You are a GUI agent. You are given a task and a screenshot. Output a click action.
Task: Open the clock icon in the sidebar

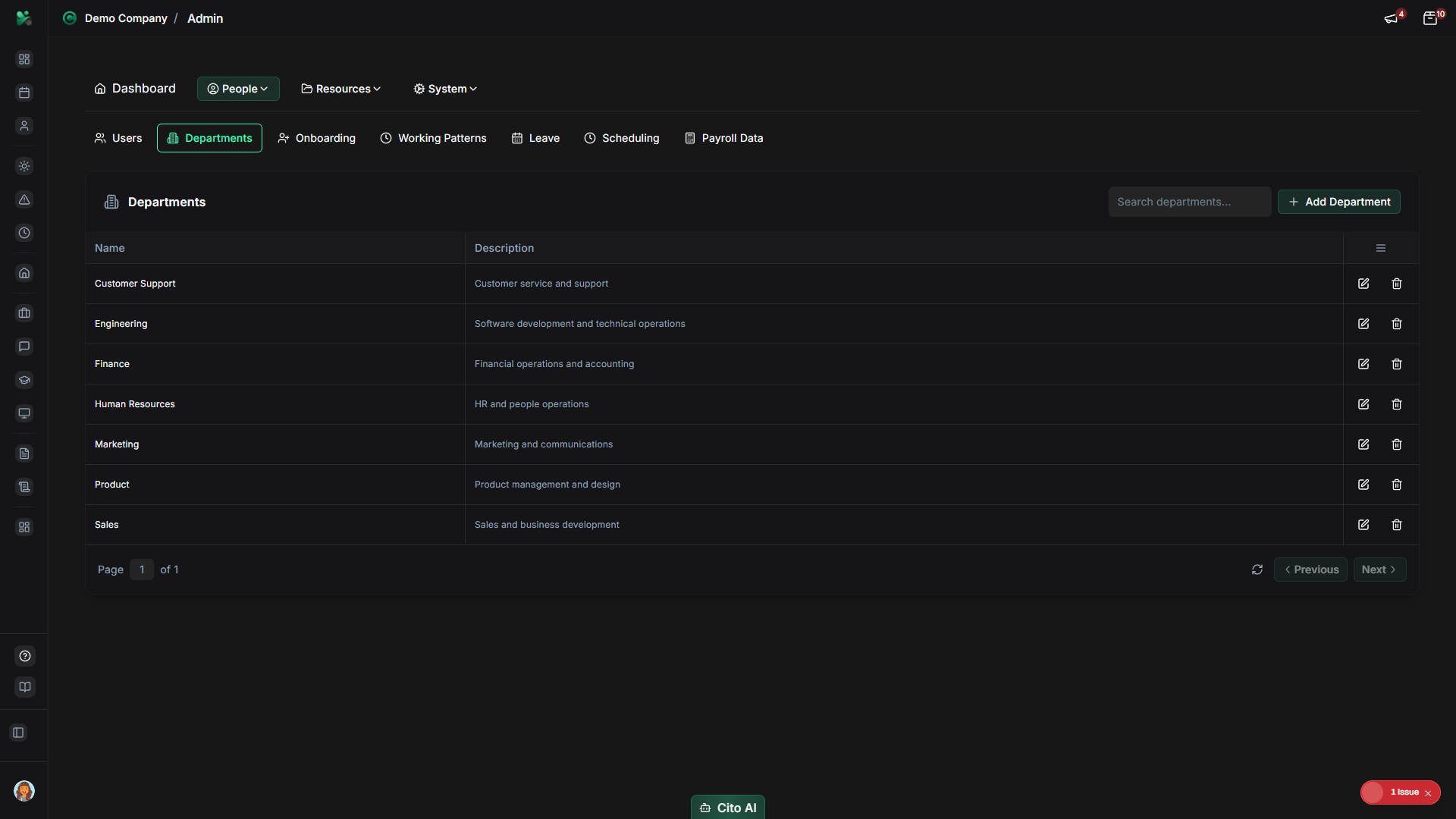coord(24,233)
